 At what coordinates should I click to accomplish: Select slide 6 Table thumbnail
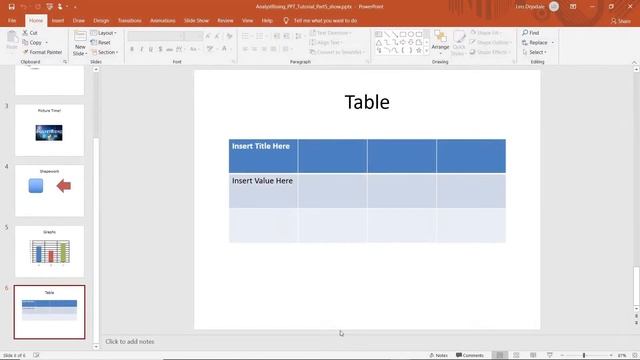pos(49,312)
